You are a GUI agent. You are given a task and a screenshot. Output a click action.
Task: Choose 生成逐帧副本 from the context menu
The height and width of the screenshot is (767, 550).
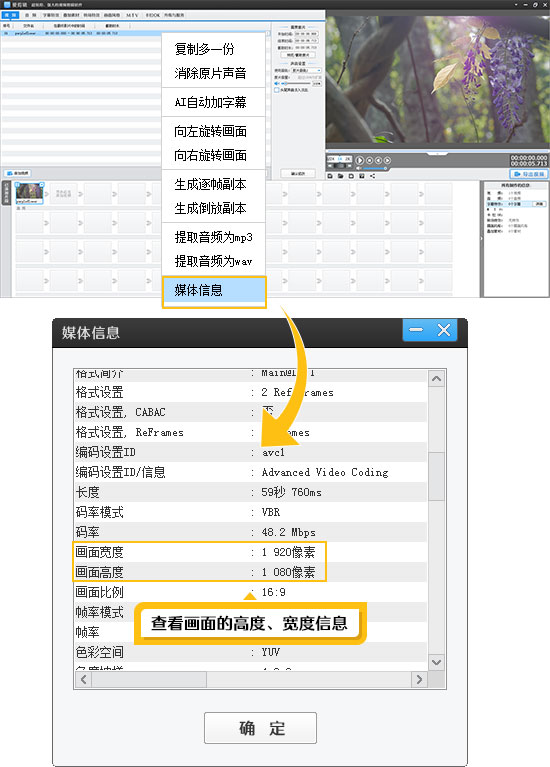pyautogui.click(x=213, y=184)
